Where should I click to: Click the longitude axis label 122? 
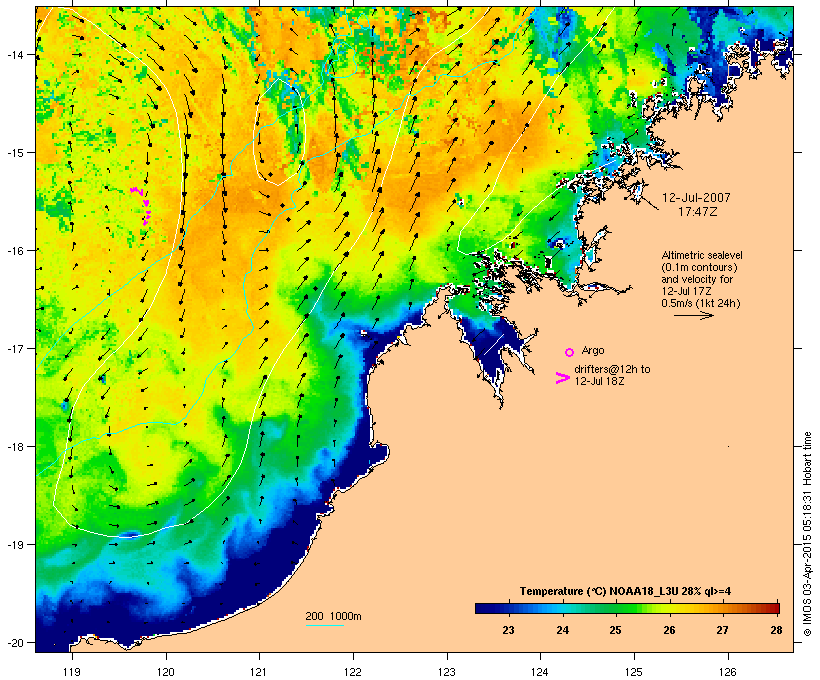353,672
